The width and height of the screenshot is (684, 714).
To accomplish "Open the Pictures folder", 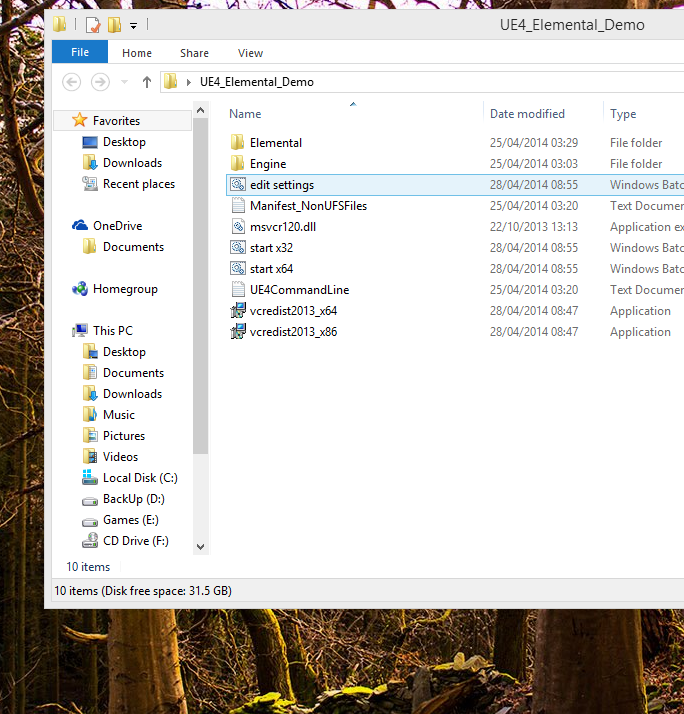I will (x=123, y=435).
